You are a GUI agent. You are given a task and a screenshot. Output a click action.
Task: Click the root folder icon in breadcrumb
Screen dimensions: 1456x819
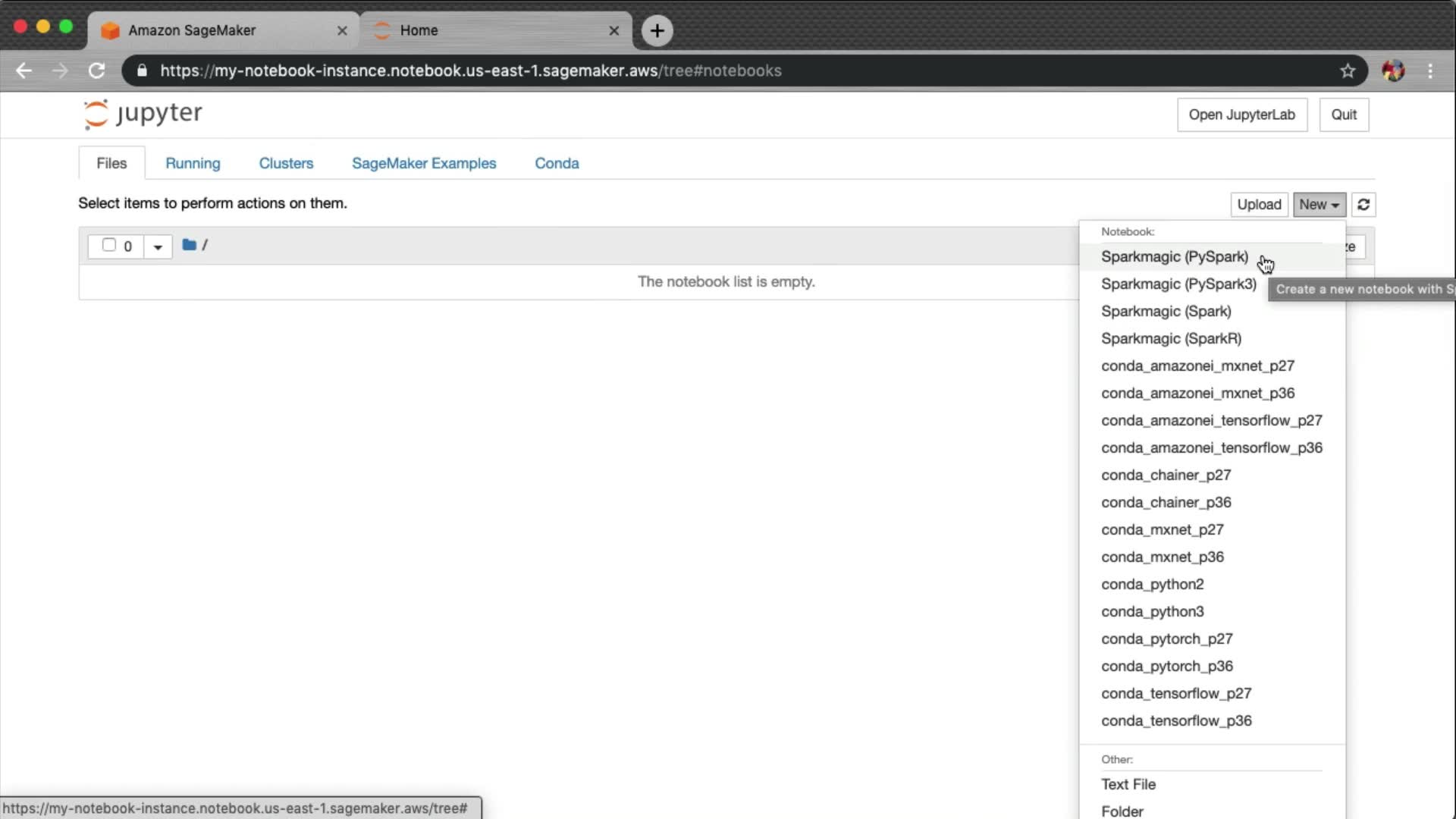(190, 245)
